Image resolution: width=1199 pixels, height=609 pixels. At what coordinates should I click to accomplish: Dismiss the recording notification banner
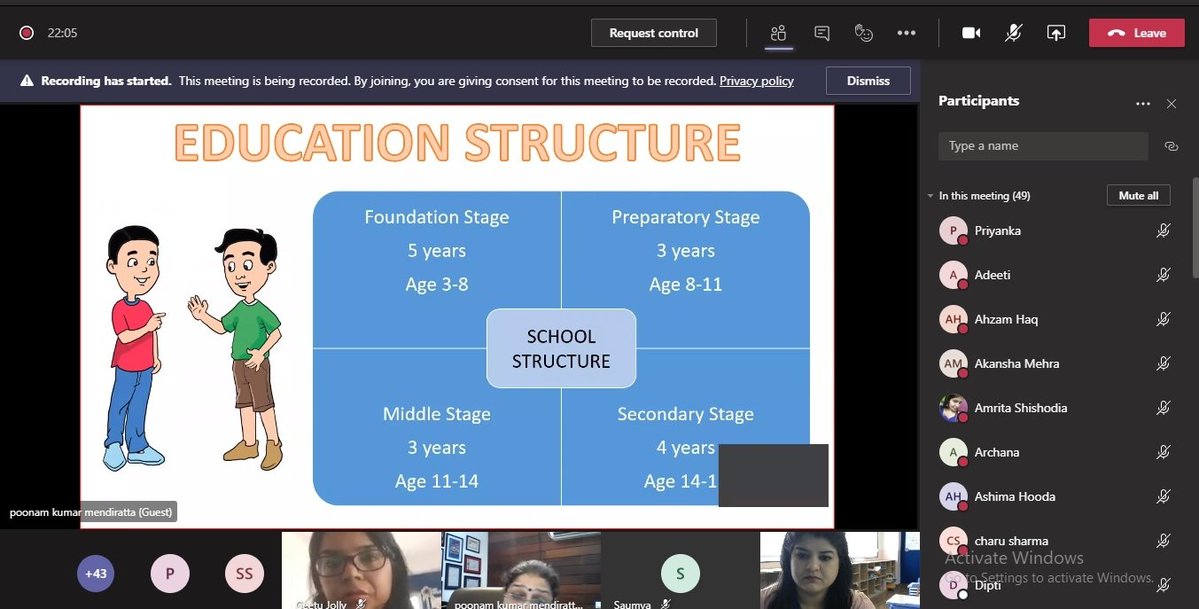click(868, 80)
